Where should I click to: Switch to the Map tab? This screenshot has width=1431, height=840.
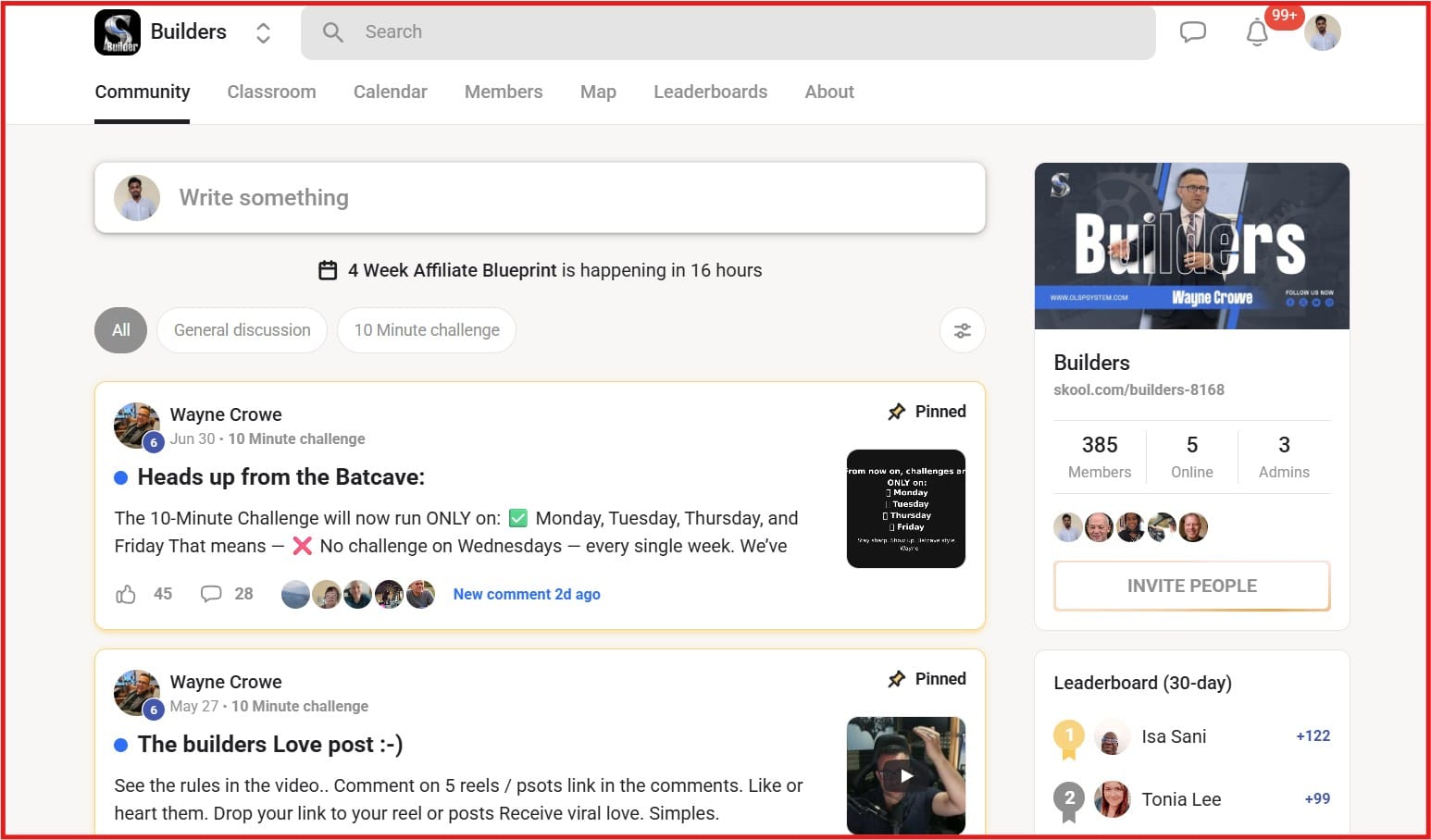click(x=598, y=92)
